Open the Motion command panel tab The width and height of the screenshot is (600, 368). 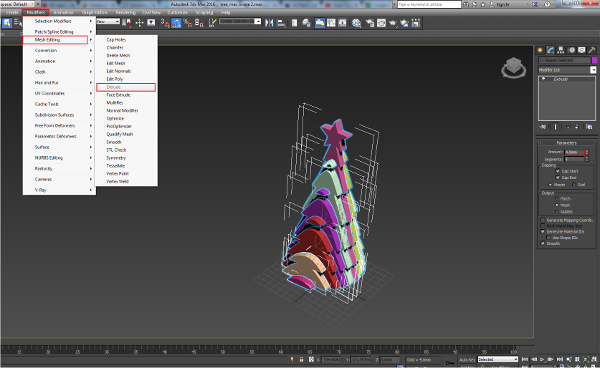(571, 50)
